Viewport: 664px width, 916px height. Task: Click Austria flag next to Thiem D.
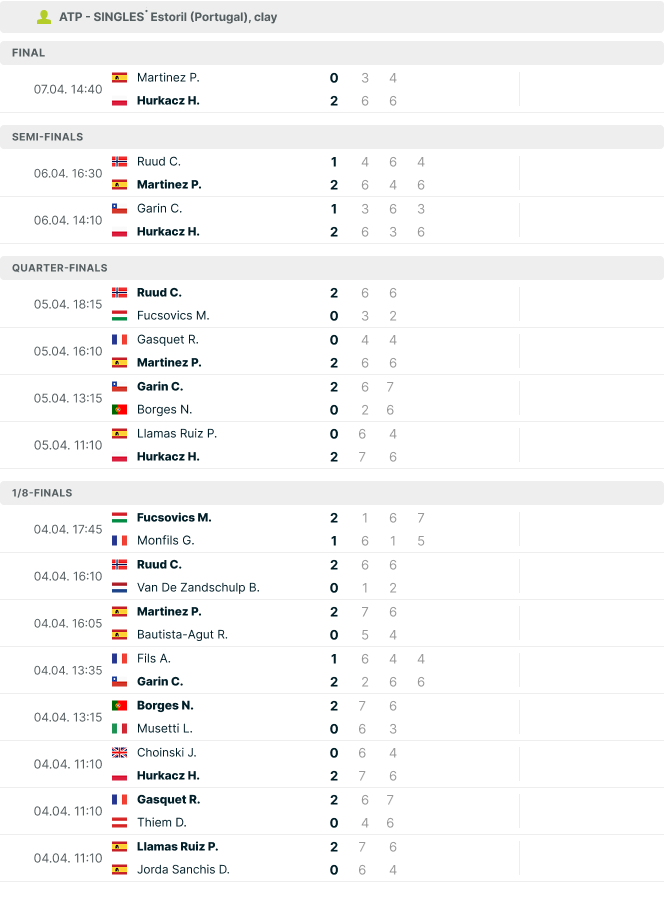(120, 823)
